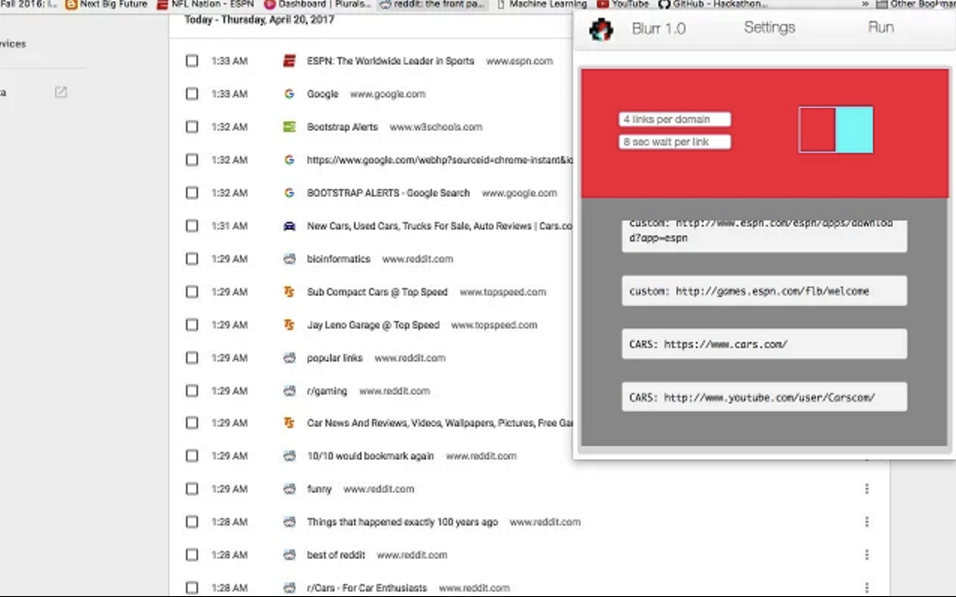Image resolution: width=956 pixels, height=597 pixels.
Task: Click reddit favicon beside '10/10 would bookmark again'
Action: [x=289, y=456]
